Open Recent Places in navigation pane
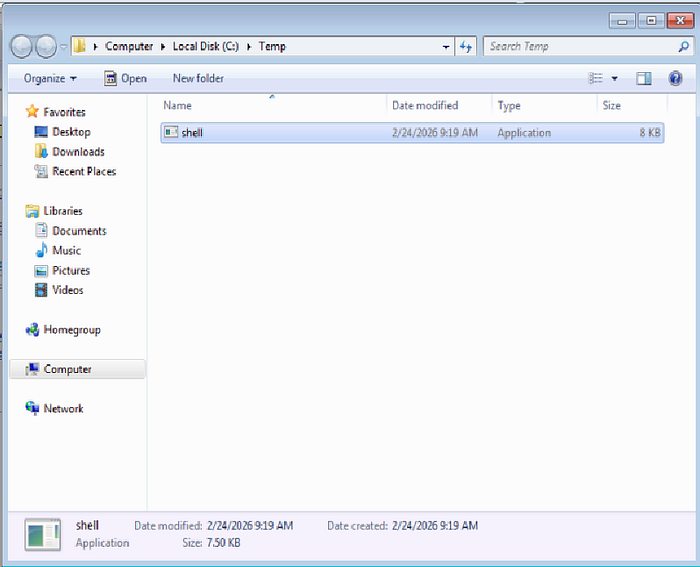 coord(84,171)
